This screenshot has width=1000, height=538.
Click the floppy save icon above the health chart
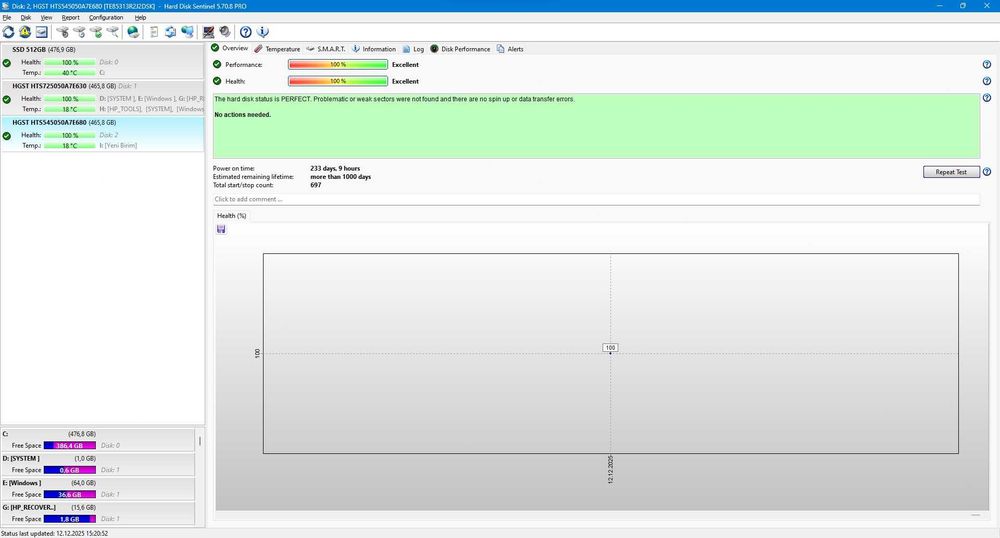coord(221,229)
